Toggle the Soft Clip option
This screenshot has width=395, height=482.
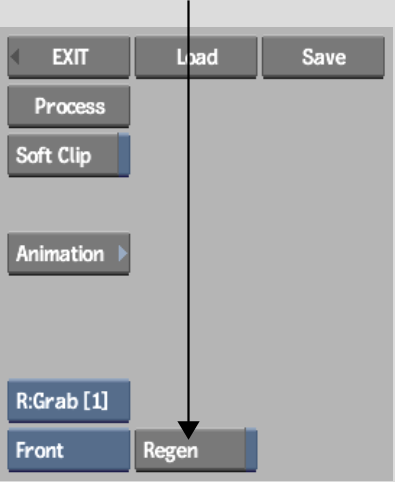tap(69, 155)
